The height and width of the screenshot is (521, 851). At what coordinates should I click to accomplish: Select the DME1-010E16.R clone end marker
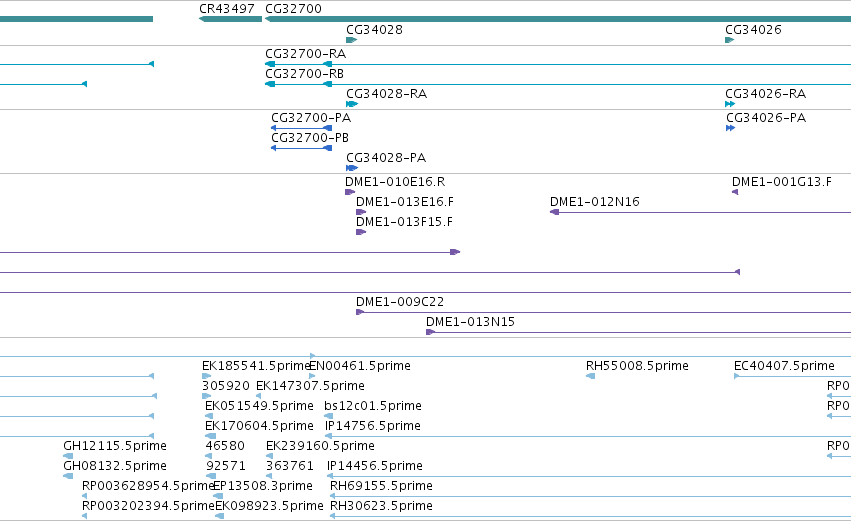(350, 192)
